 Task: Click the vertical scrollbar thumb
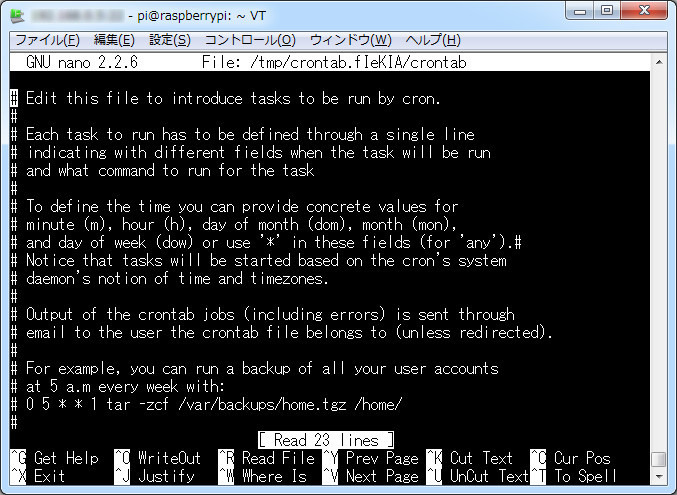coord(659,460)
